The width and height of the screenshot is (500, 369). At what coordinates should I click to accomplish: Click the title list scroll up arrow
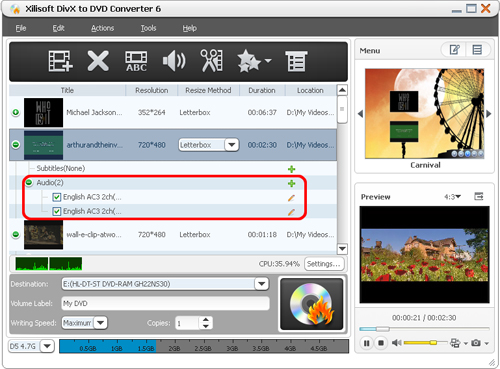point(342,90)
